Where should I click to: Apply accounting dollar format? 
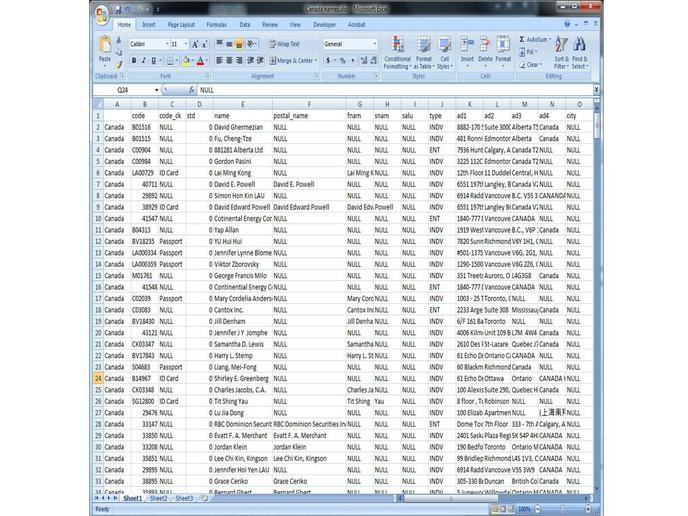[x=328, y=61]
